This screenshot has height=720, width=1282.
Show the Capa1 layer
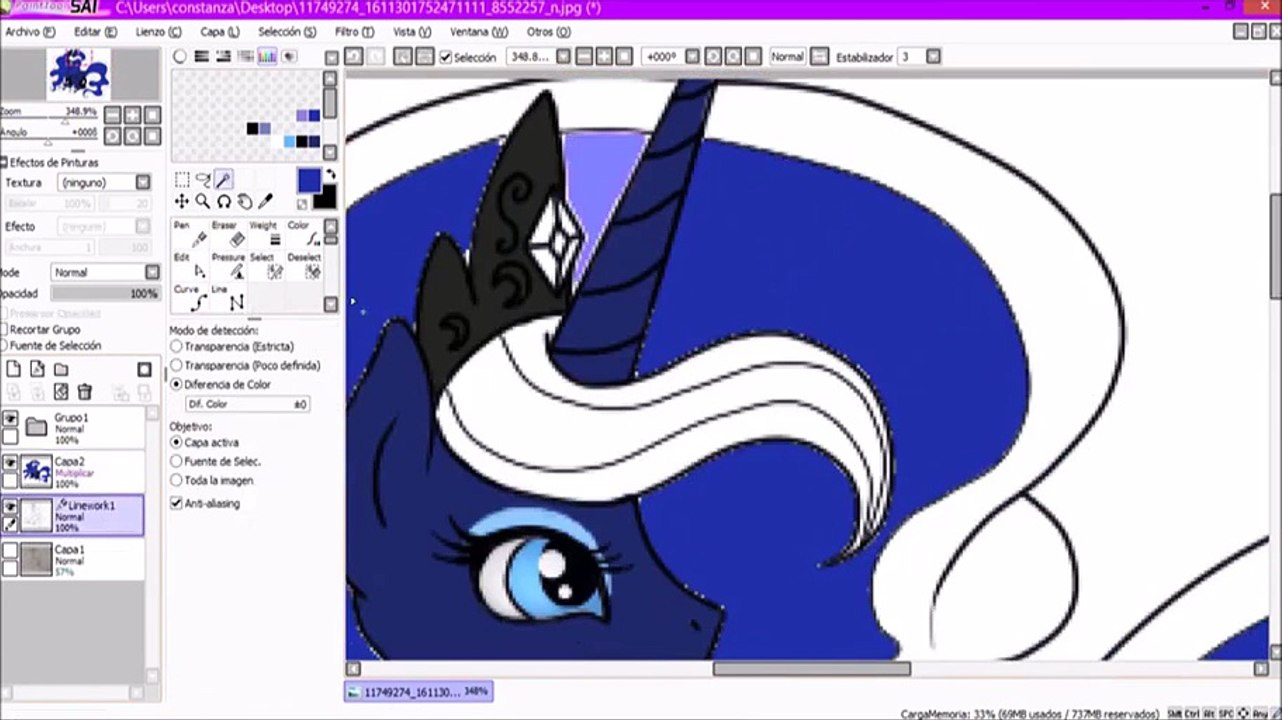pyautogui.click(x=10, y=550)
